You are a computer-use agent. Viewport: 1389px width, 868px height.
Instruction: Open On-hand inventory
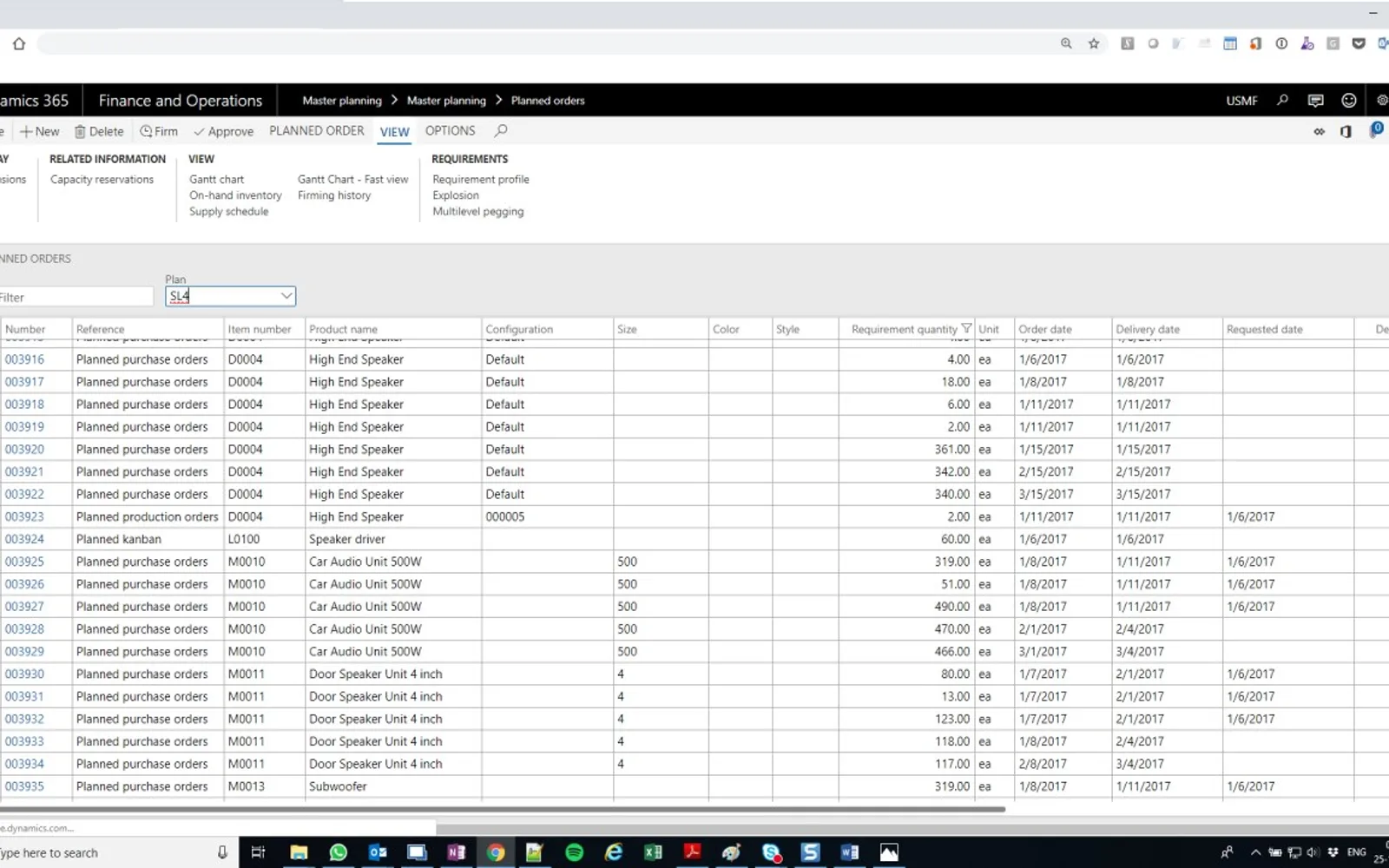pos(235,195)
